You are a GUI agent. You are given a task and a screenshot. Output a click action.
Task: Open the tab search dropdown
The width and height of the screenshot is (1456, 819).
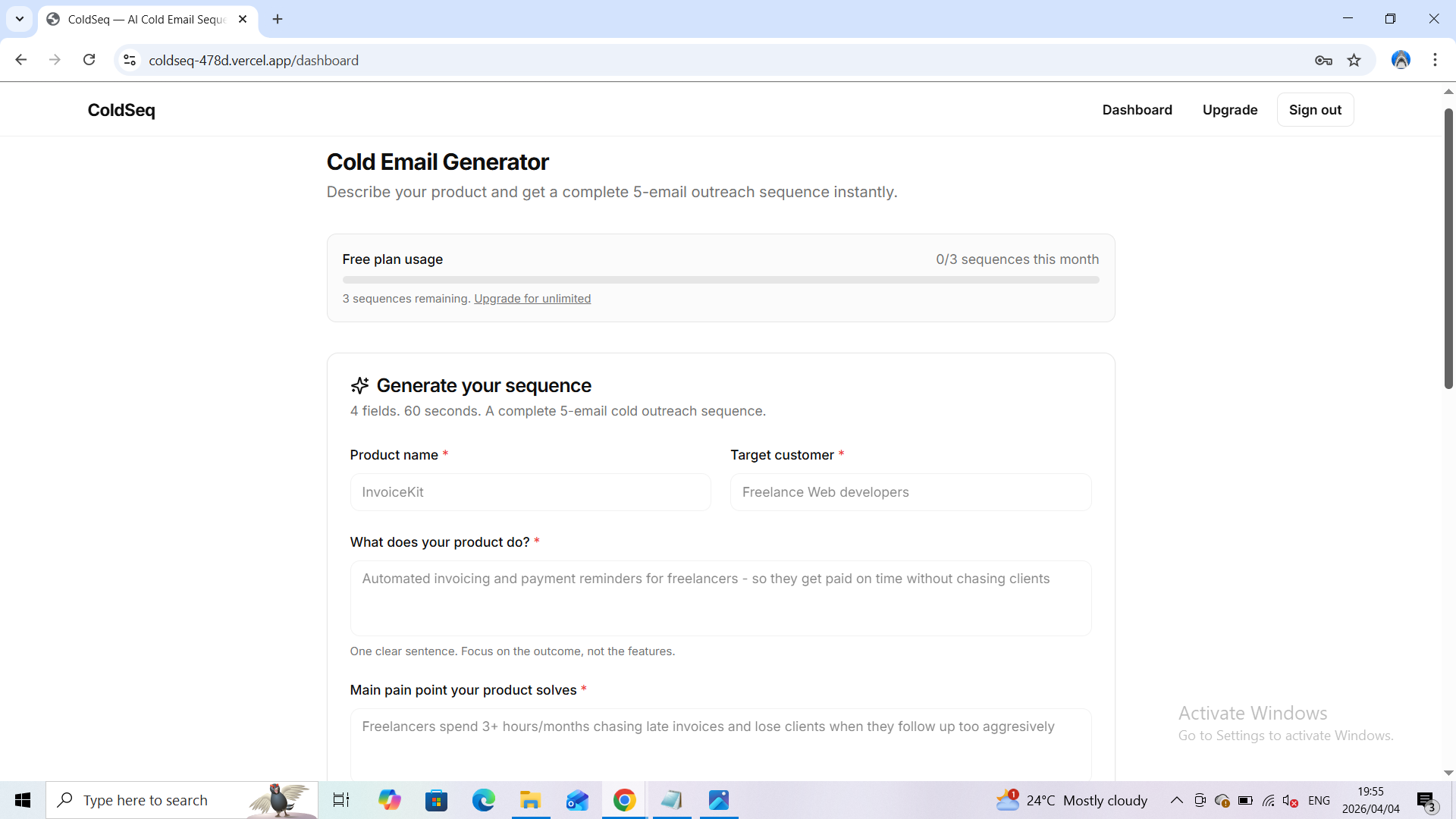19,19
